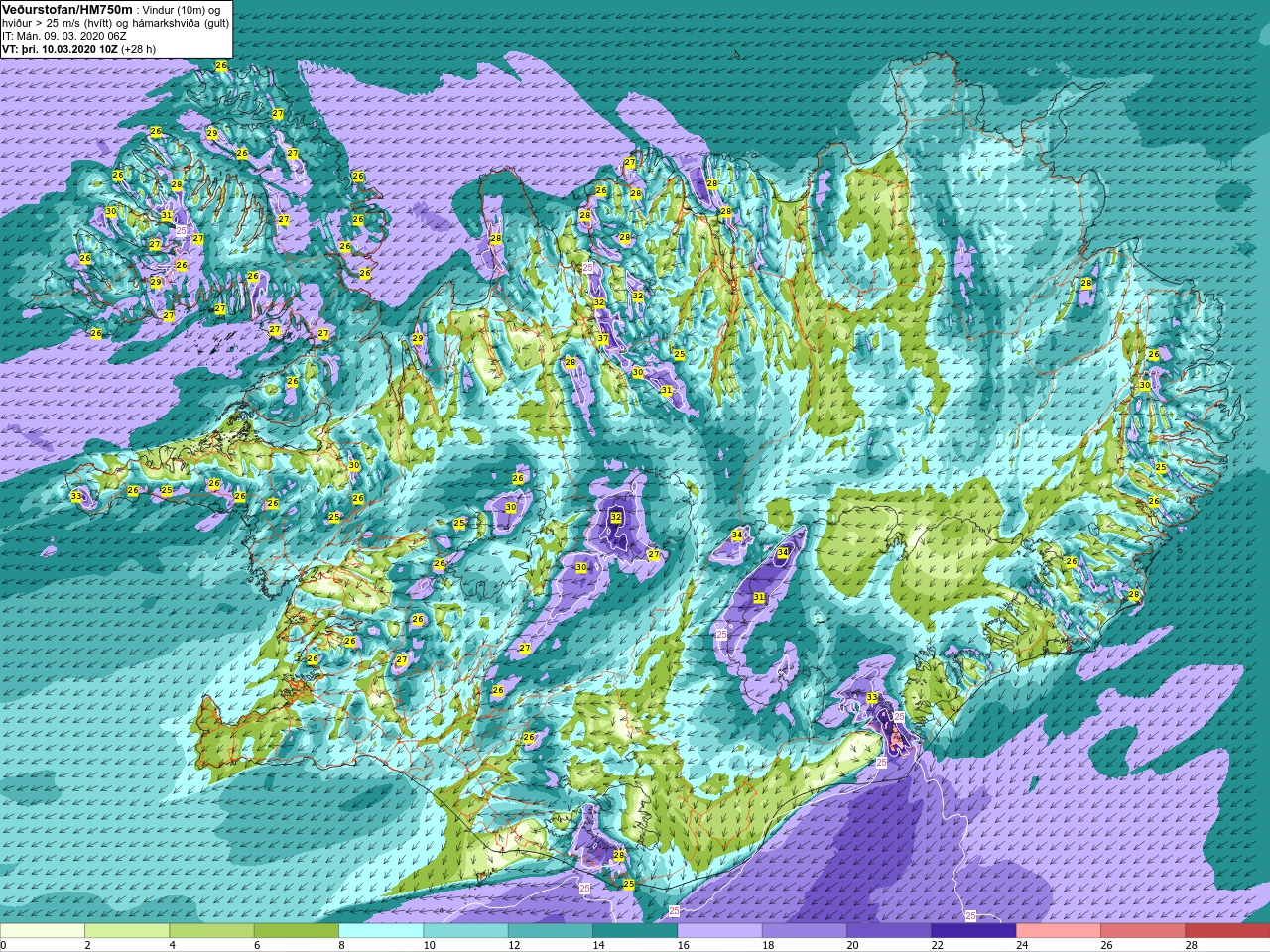Image resolution: width=1270 pixels, height=952 pixels.
Task: Select the red legend swatch above 28
Action: (x=1227, y=931)
